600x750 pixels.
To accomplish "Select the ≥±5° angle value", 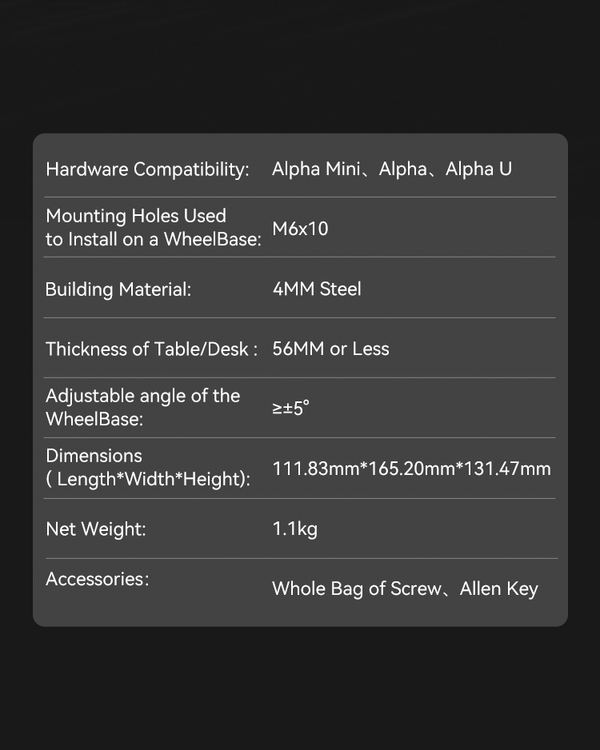I will (x=290, y=408).
